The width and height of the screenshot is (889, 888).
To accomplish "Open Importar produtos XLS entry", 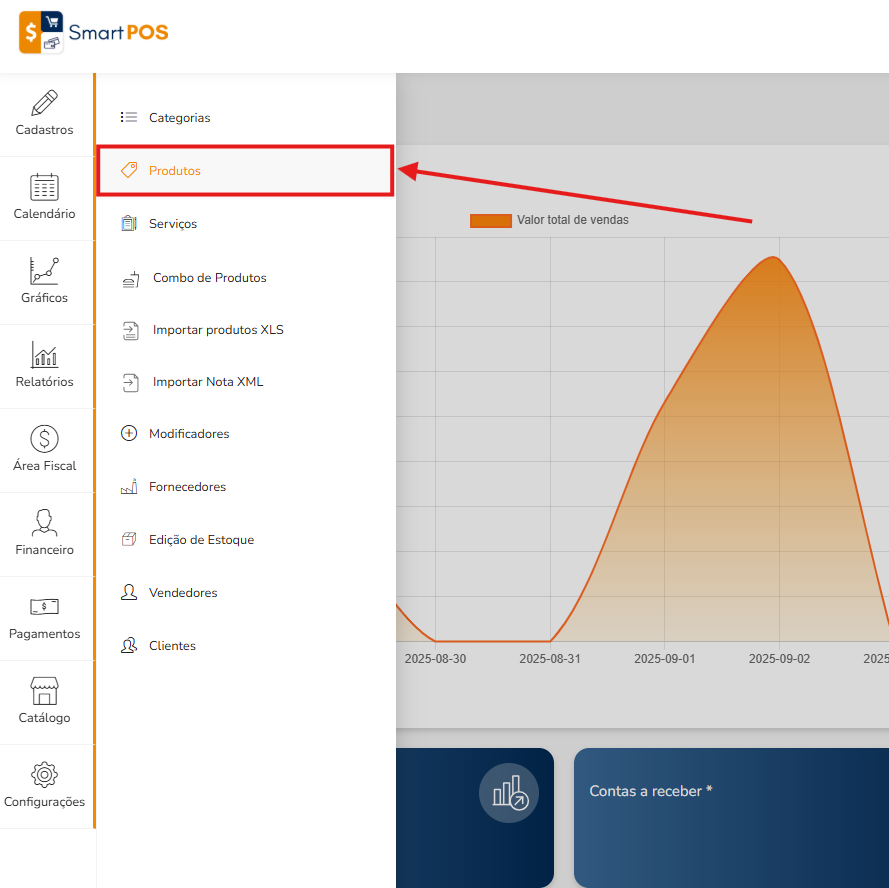I will point(246,330).
